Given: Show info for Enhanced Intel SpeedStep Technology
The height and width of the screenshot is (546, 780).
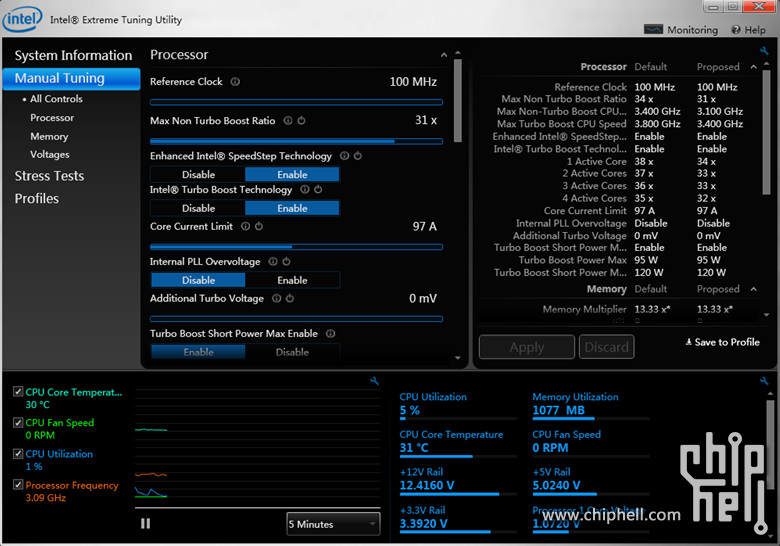Looking at the screenshot, I should coord(344,156).
